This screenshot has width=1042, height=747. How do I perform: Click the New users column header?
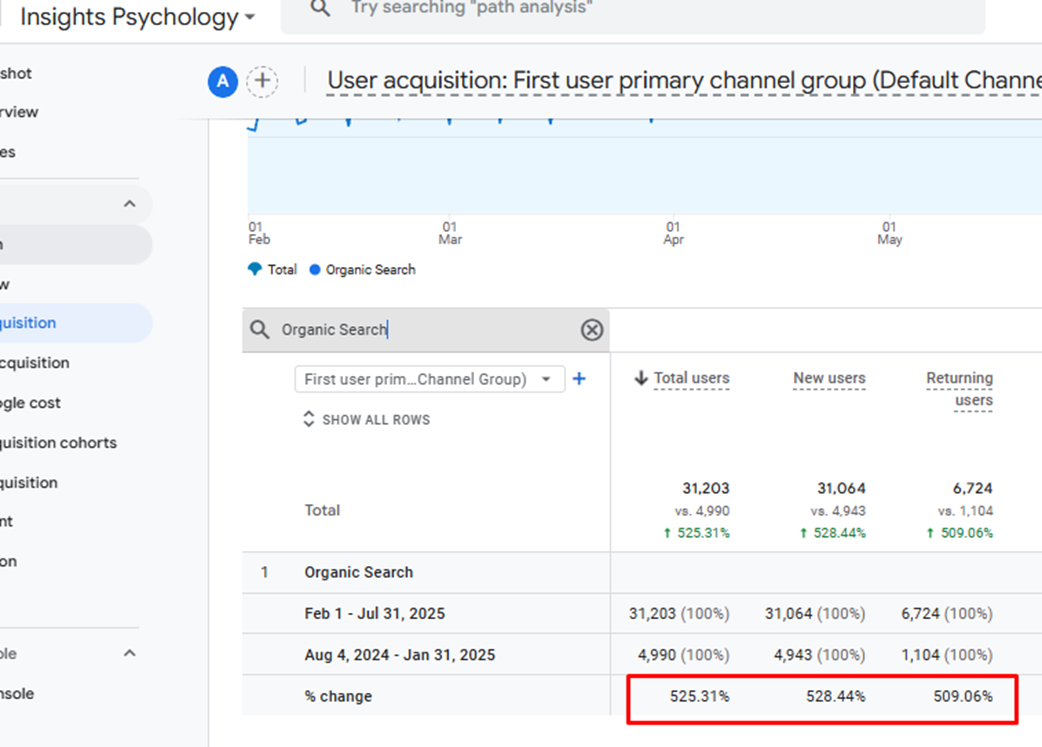pyautogui.click(x=829, y=378)
